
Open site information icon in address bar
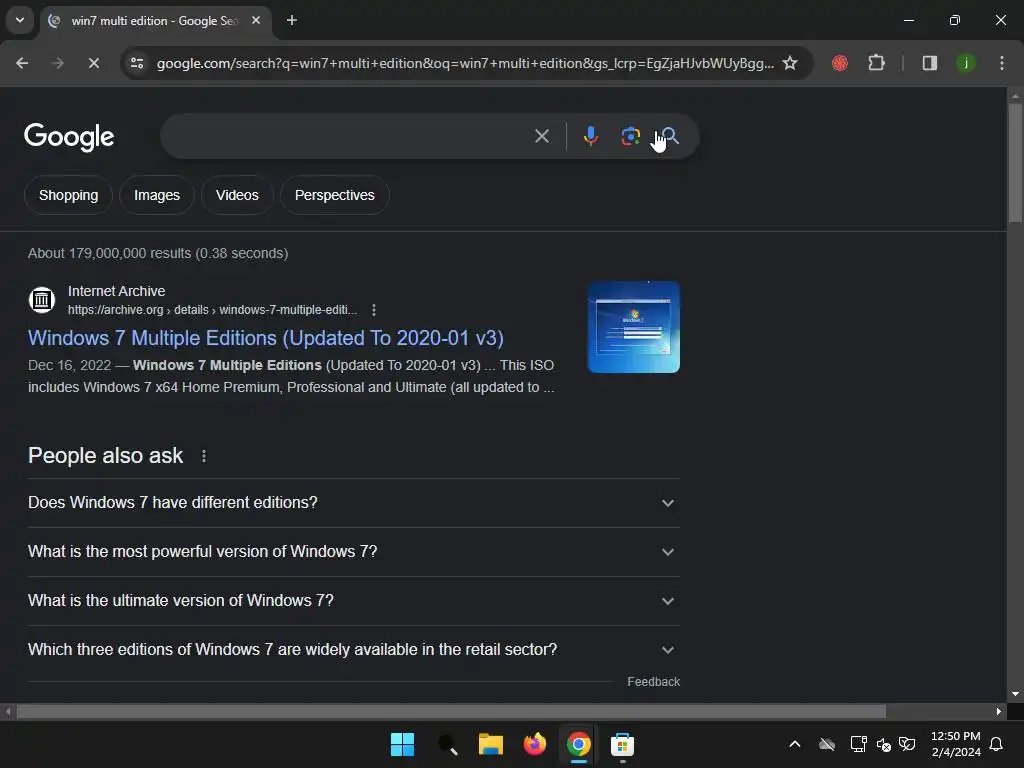[137, 63]
